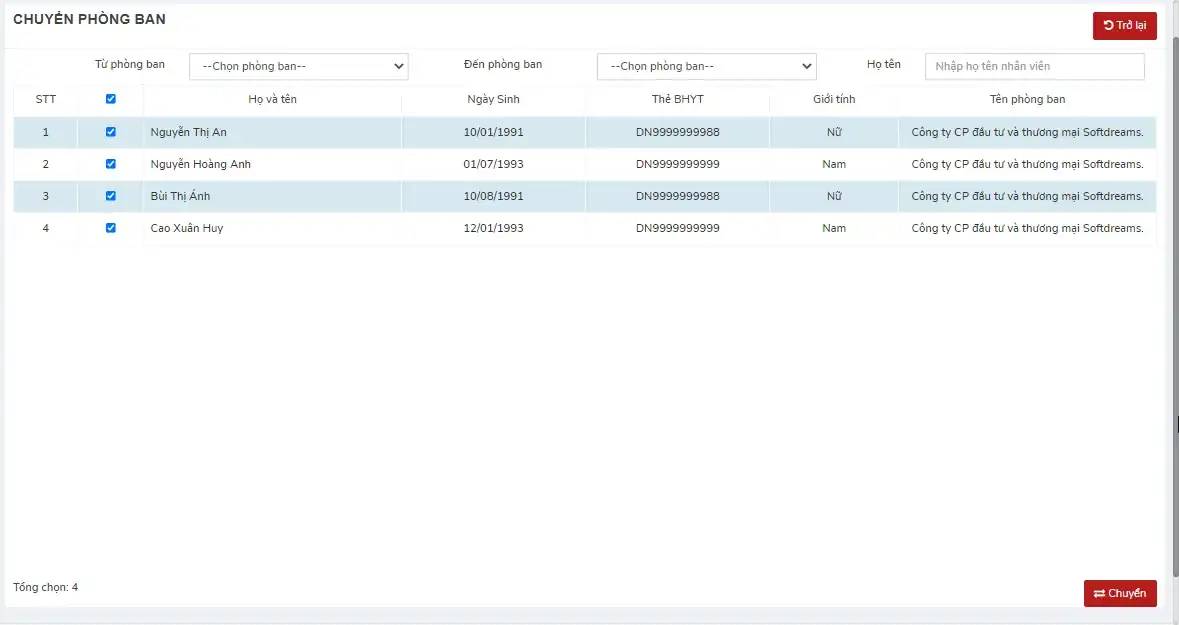Focus the Họ tên search field
The image size is (1179, 625).
[1035, 66]
